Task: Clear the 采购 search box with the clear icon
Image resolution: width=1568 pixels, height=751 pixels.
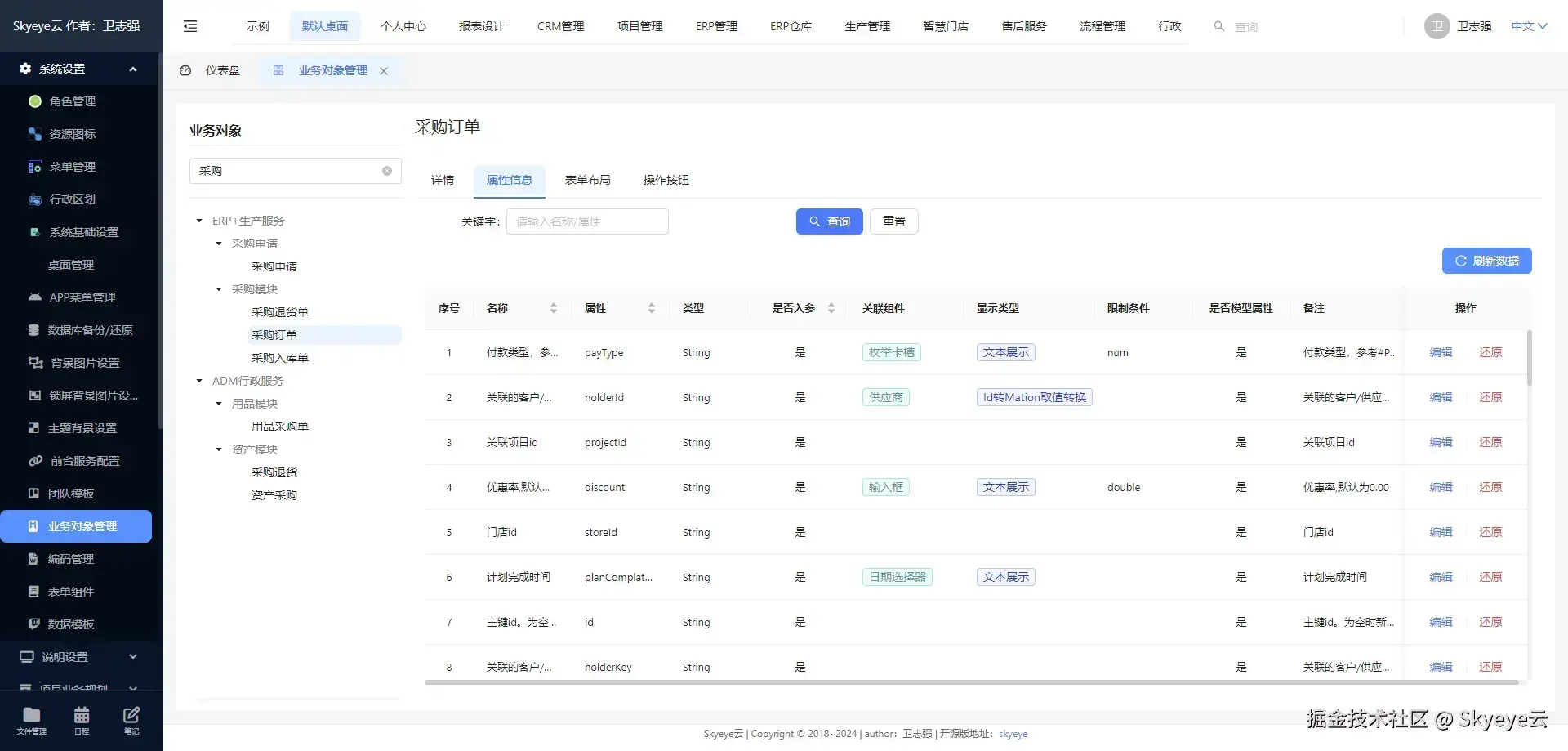Action: click(x=387, y=171)
